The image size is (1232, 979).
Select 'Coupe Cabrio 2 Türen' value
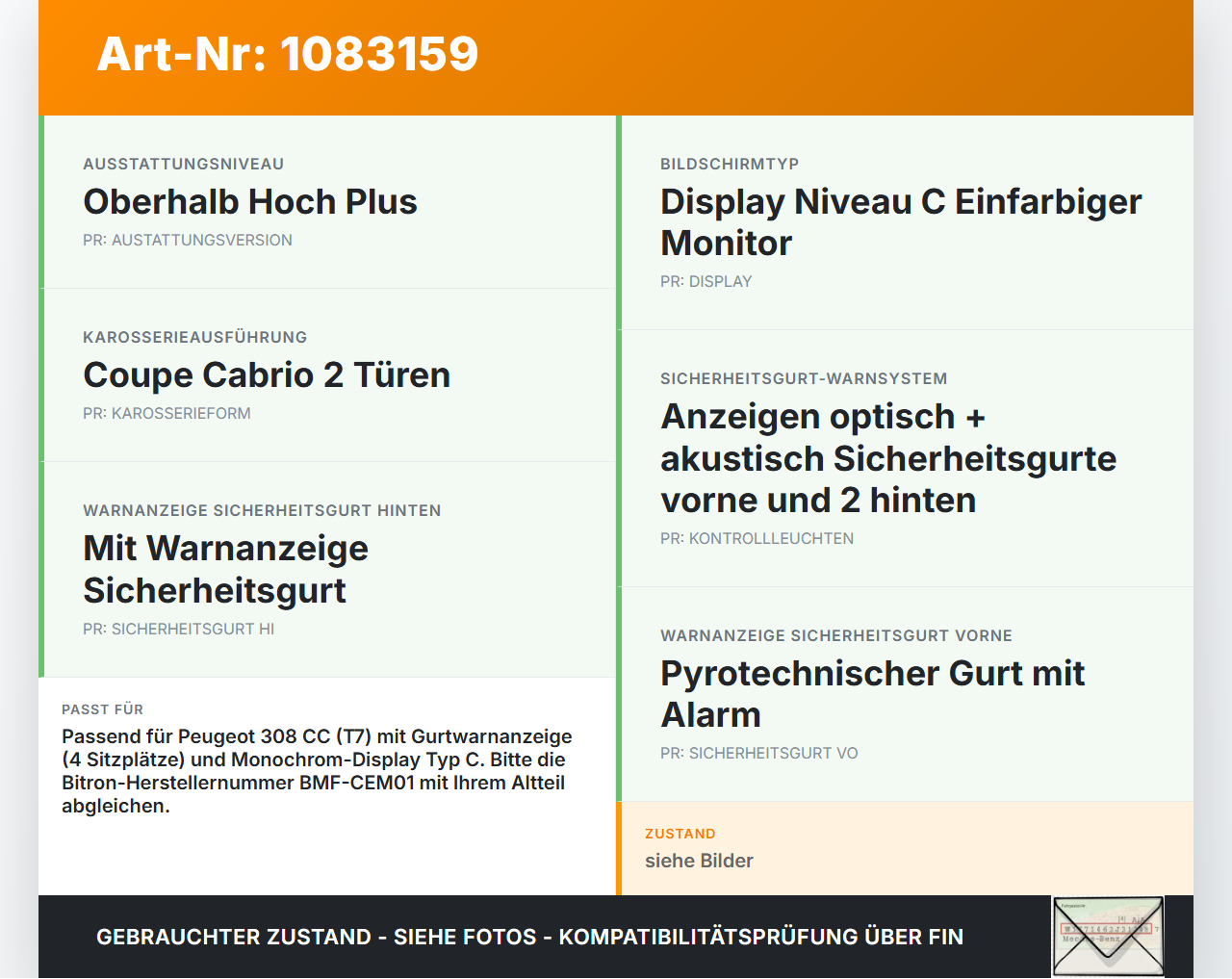[267, 375]
